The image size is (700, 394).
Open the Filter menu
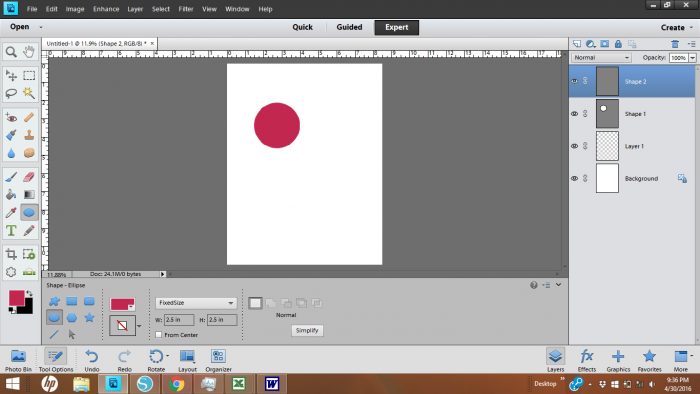pyautogui.click(x=186, y=9)
